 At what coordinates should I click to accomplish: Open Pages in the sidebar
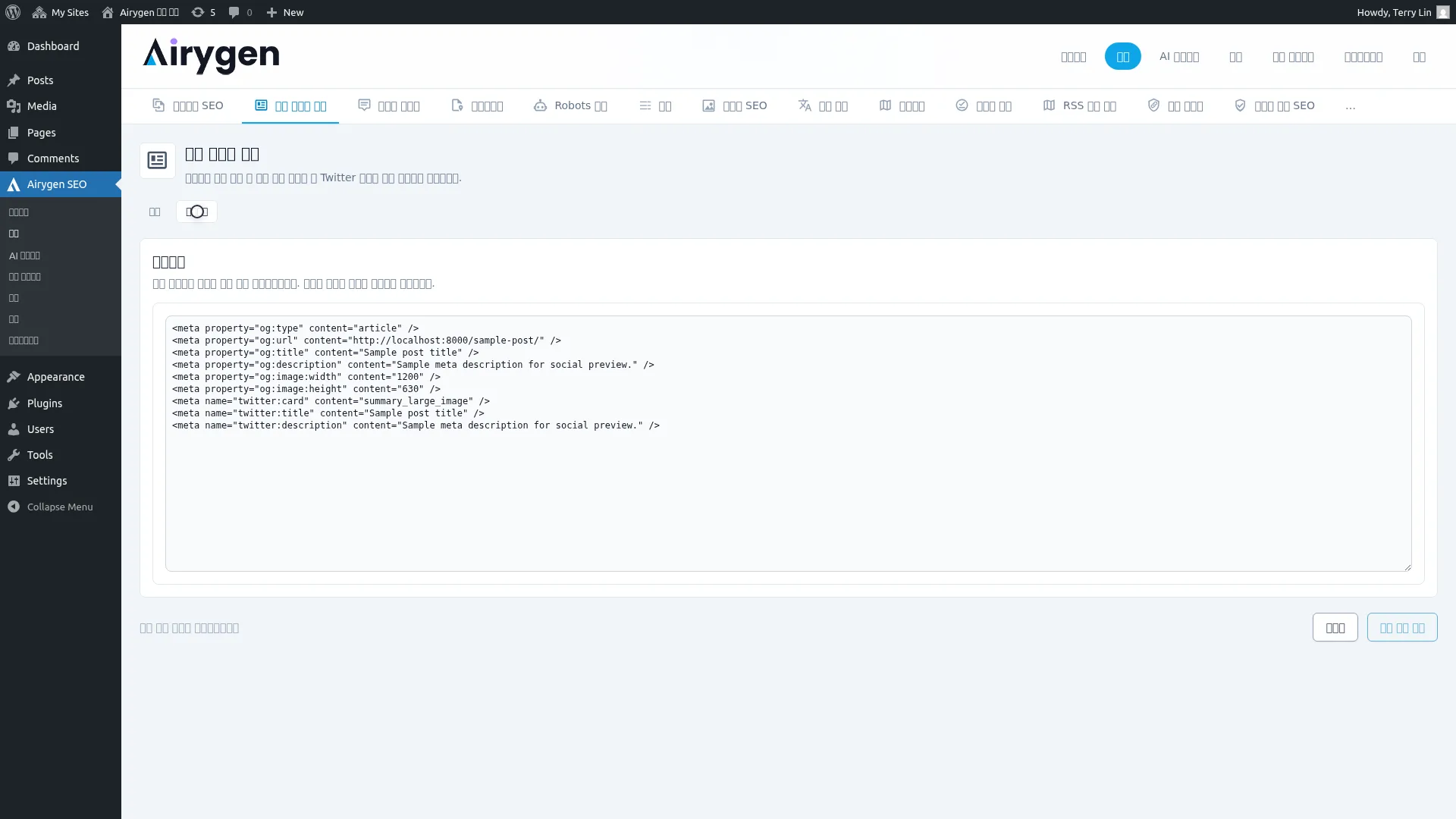coord(61,133)
